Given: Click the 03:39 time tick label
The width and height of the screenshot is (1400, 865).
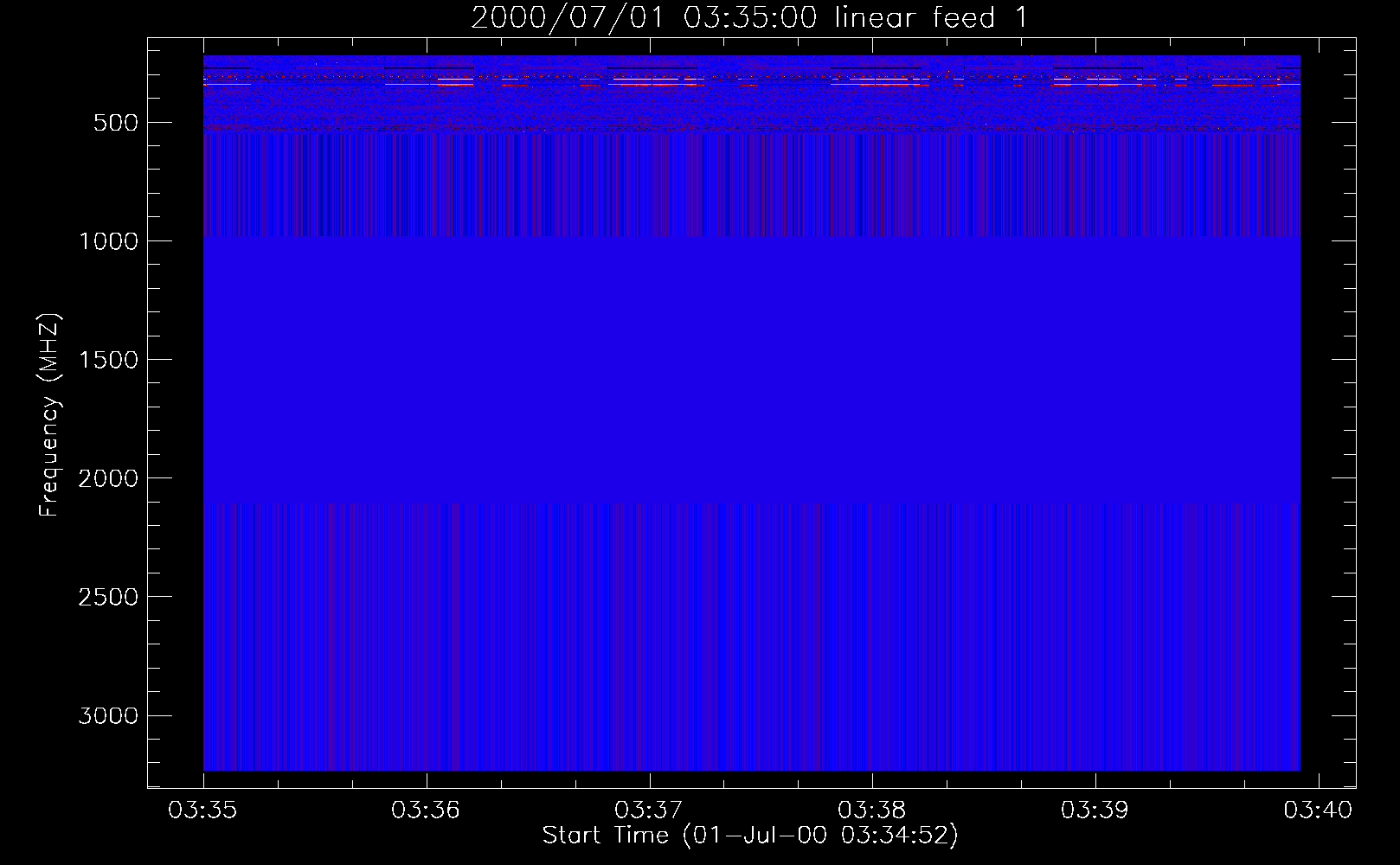Looking at the screenshot, I should [x=1095, y=811].
